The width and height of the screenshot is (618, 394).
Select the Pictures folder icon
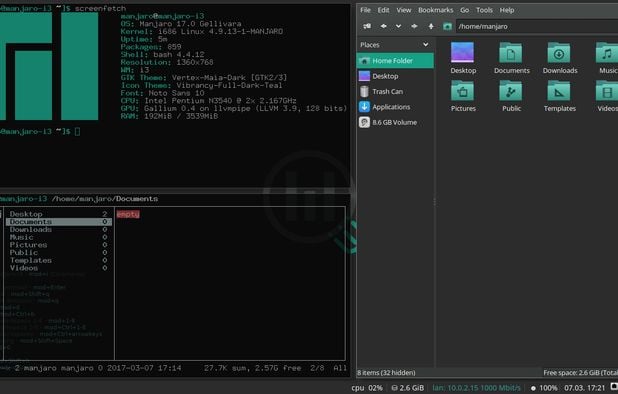[x=463, y=96]
